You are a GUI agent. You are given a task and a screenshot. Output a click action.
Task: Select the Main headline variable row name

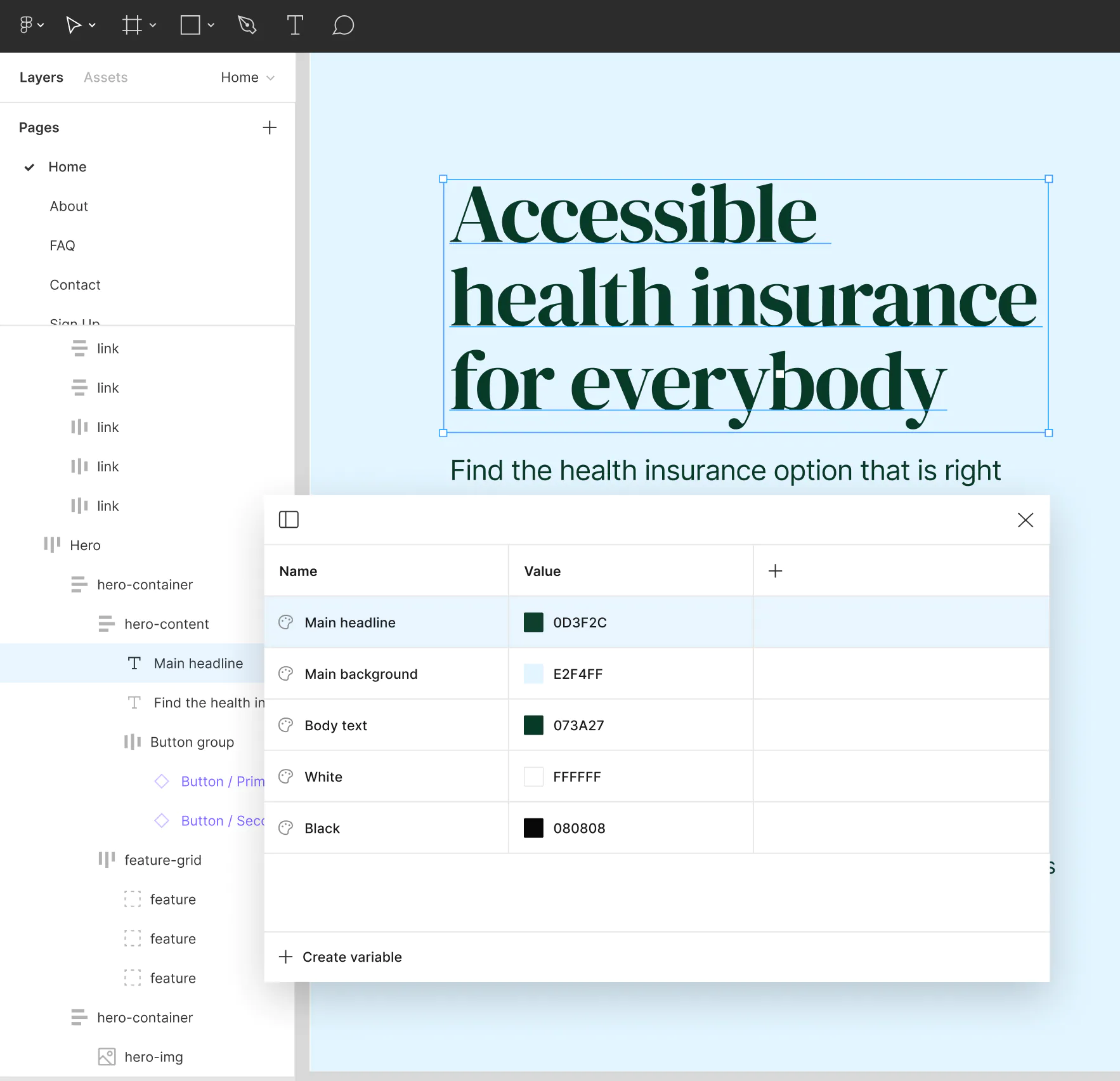350,622
